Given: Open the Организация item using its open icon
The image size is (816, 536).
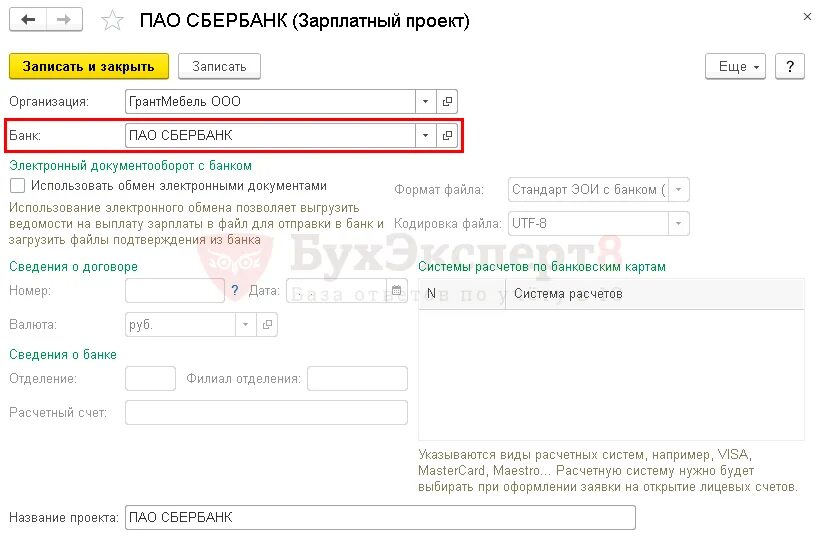Looking at the screenshot, I should pos(447,101).
